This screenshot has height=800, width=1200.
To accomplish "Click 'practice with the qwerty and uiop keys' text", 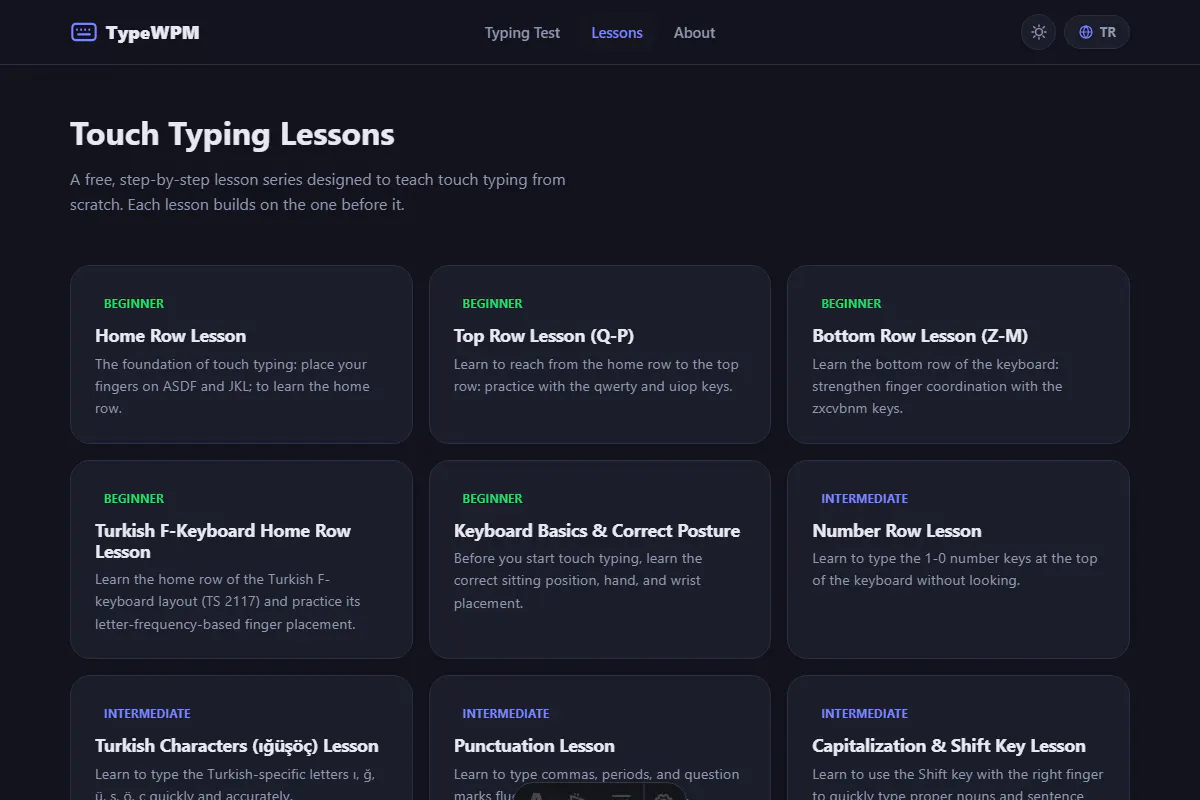I will point(596,375).
